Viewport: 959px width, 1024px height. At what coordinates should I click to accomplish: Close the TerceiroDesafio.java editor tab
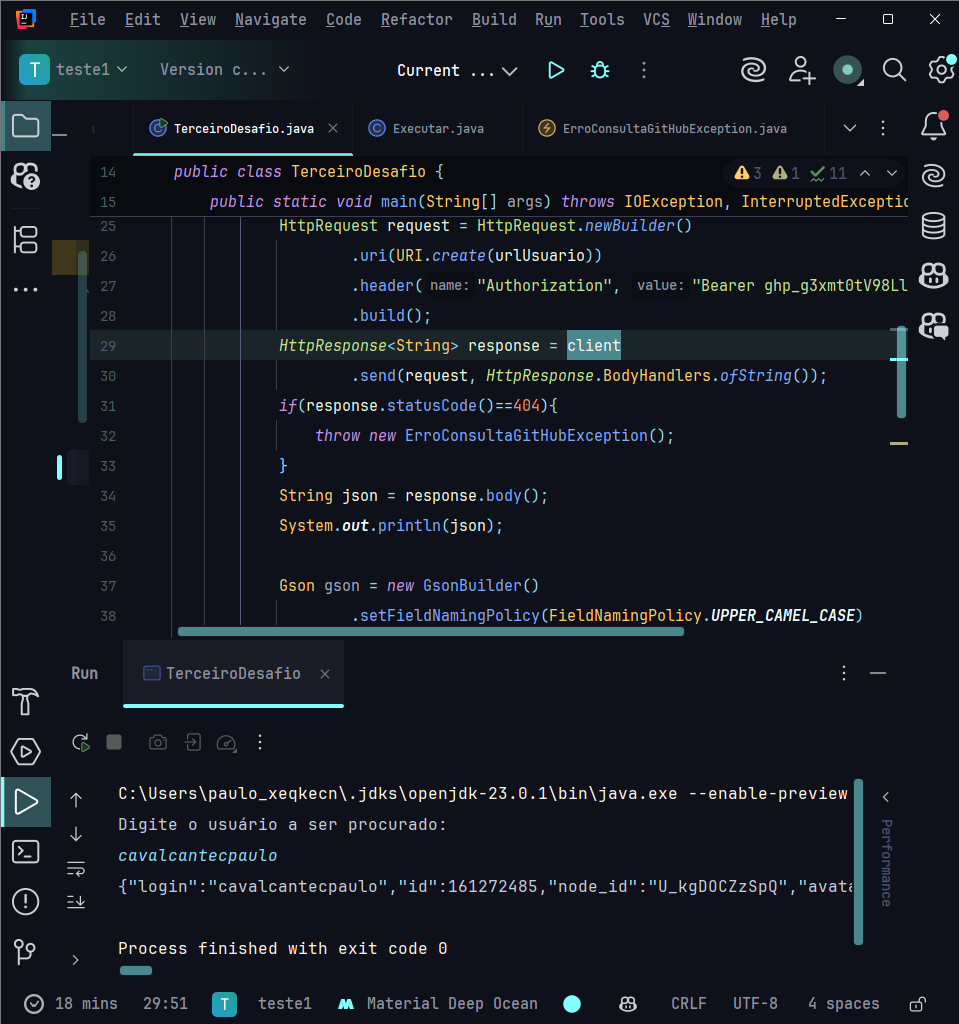(333, 128)
